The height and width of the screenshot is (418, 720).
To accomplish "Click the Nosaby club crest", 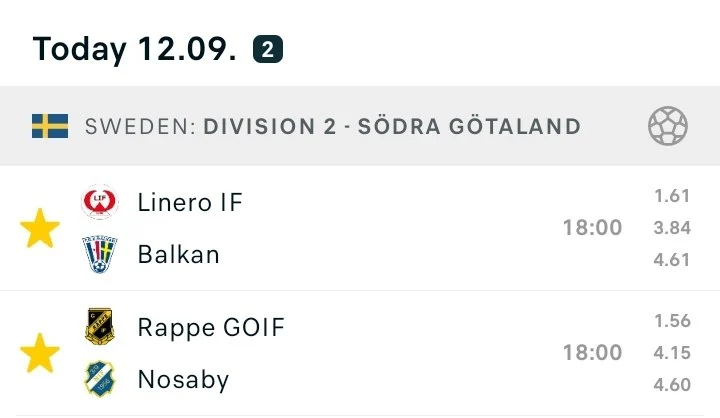I will (99, 379).
